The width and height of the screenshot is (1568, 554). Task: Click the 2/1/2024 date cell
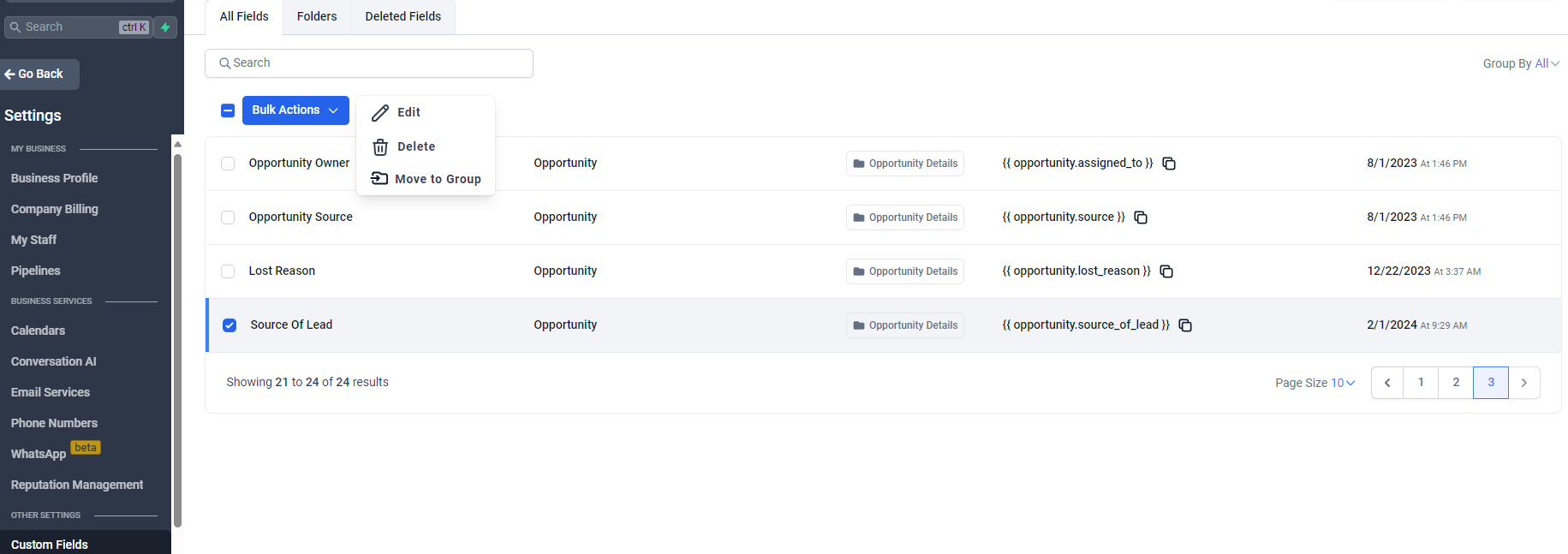coord(1416,325)
